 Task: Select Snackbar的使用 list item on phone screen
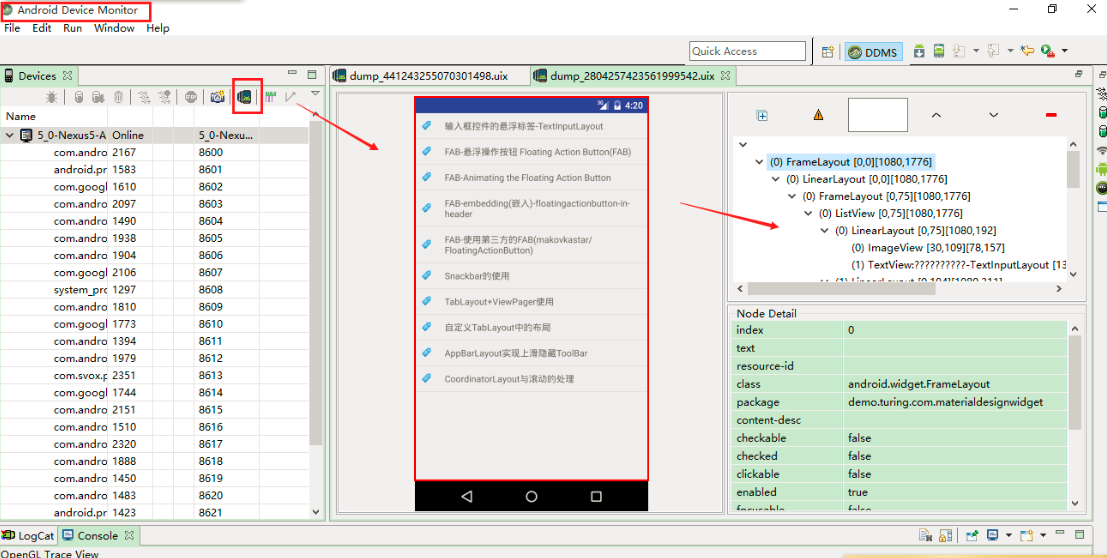click(477, 276)
